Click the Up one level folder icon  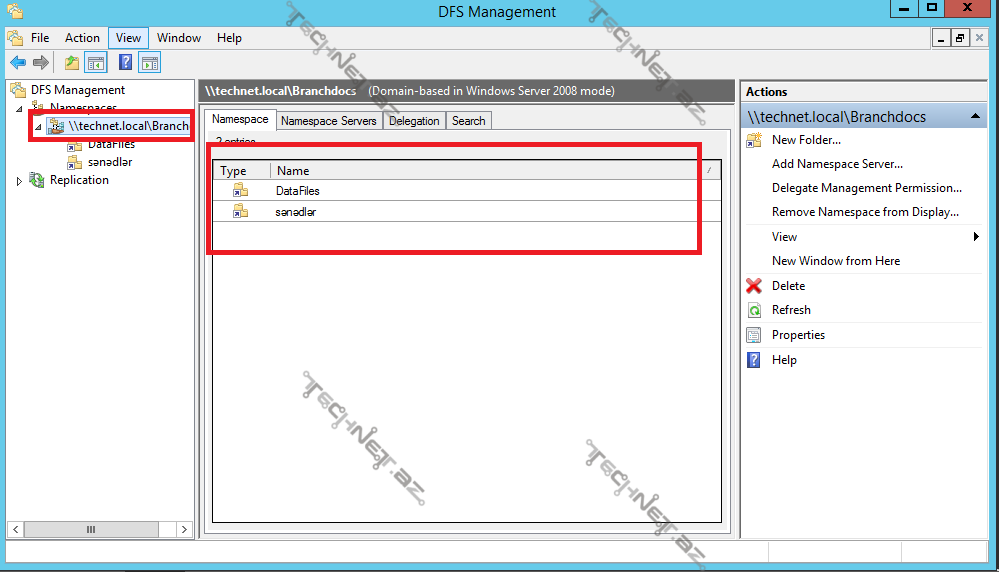(x=72, y=63)
